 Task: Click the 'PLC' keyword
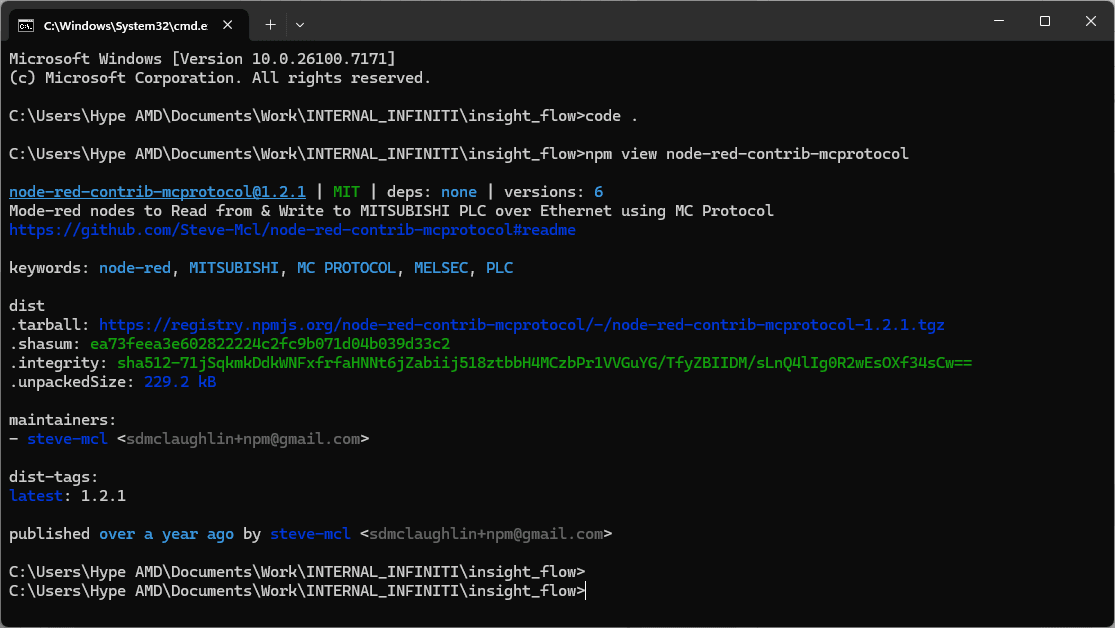tap(499, 268)
